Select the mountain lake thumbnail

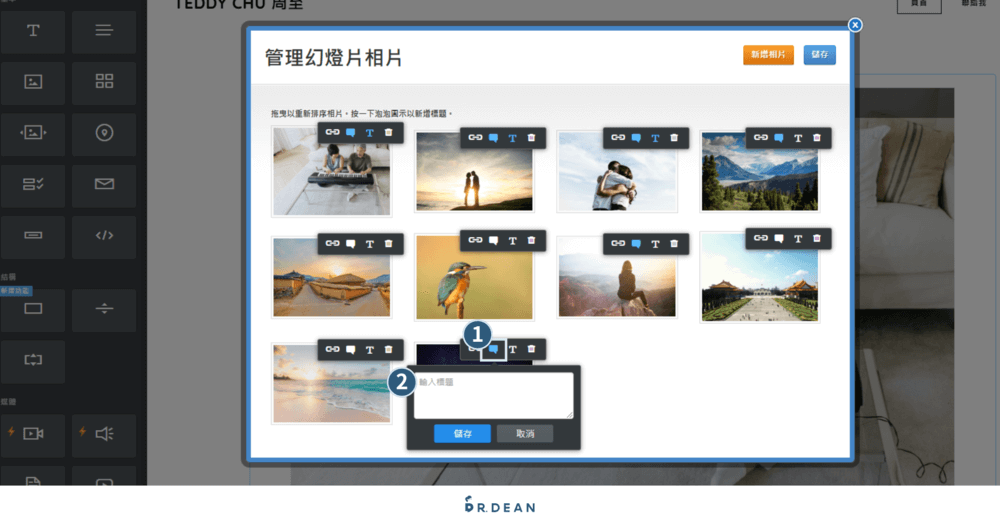point(760,171)
